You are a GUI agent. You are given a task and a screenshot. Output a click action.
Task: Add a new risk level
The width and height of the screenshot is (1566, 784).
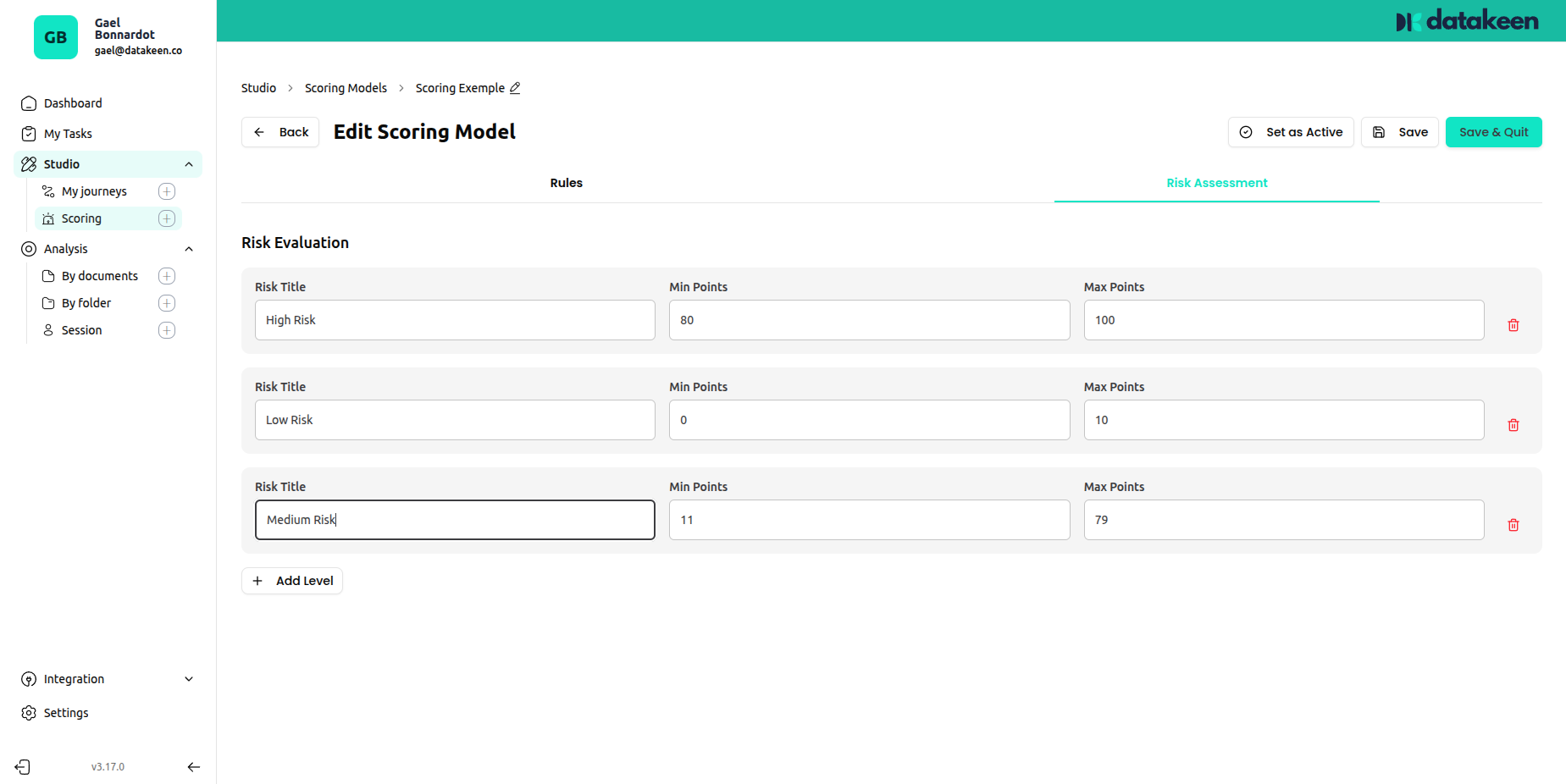292,581
